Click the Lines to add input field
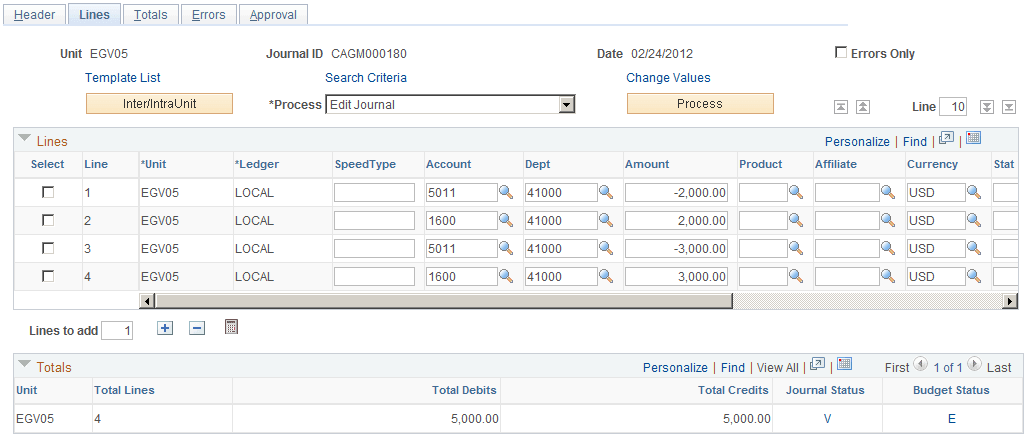This screenshot has height=437, width=1028. tap(117, 330)
